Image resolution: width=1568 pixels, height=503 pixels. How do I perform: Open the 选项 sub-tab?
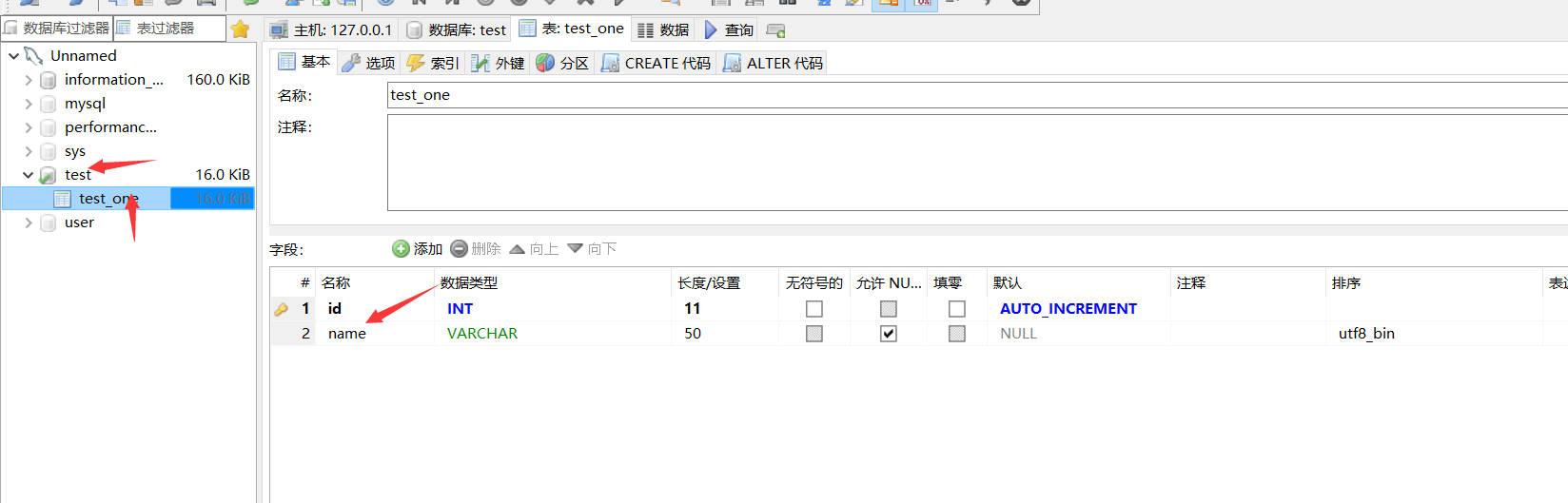369,64
